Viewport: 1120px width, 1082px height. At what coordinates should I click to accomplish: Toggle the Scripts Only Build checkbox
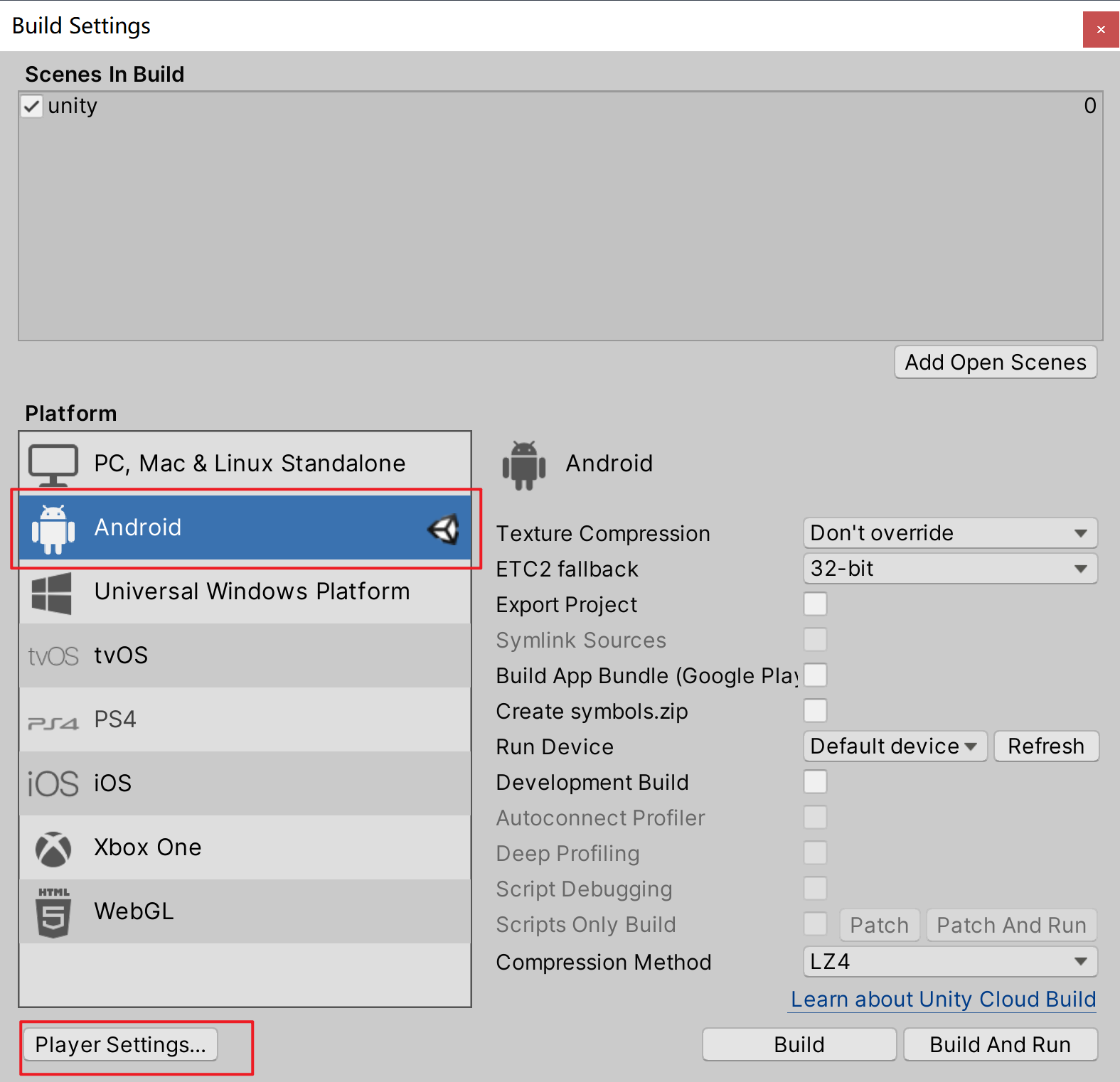point(815,924)
